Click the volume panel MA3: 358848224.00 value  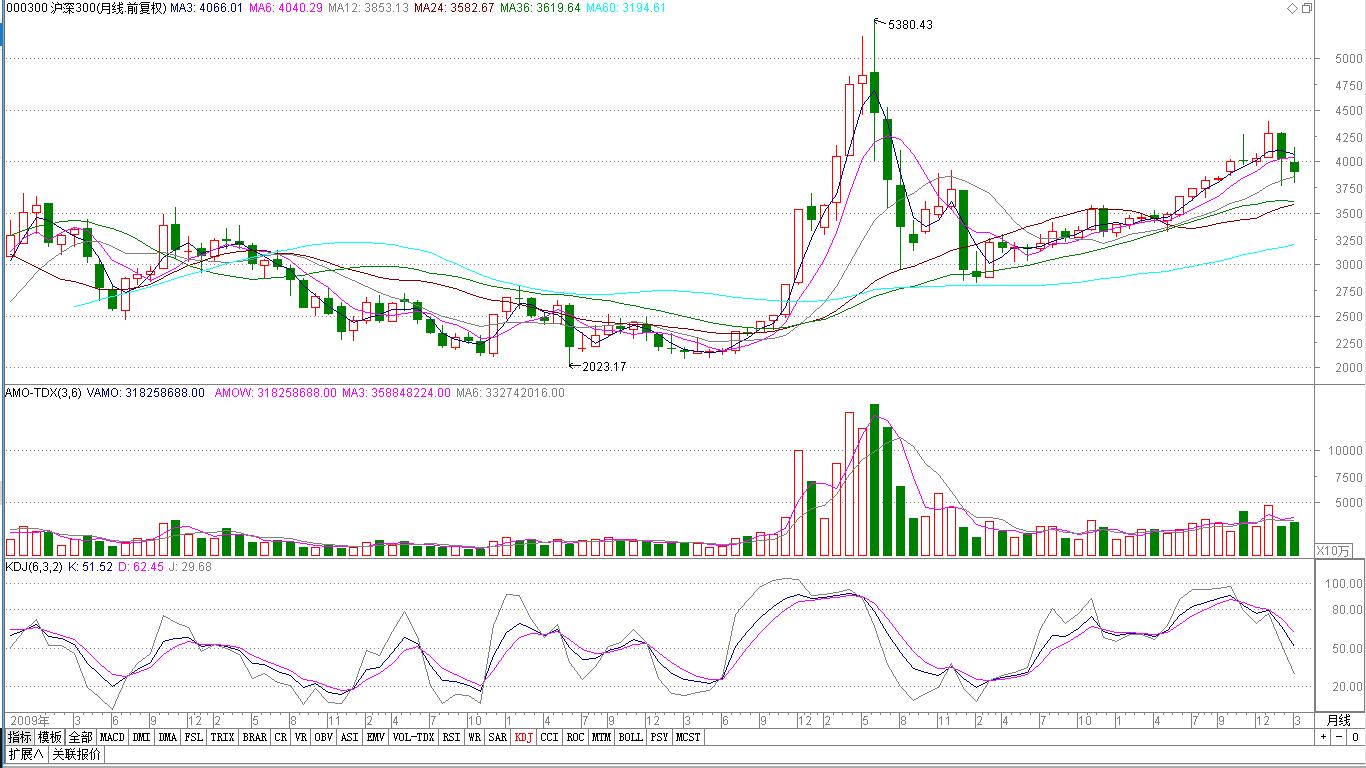click(396, 393)
